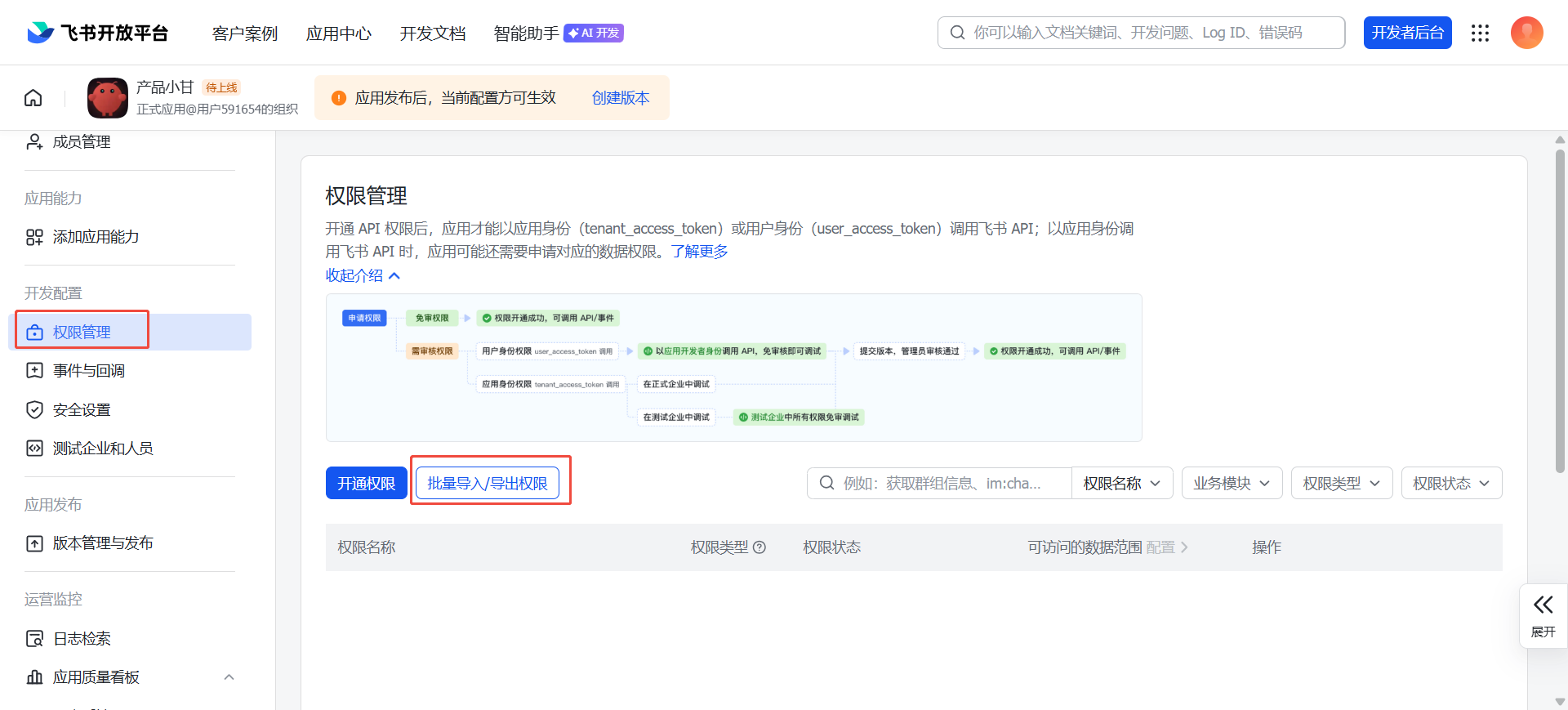Click the 产品小甘 app logo icon

coord(108,98)
